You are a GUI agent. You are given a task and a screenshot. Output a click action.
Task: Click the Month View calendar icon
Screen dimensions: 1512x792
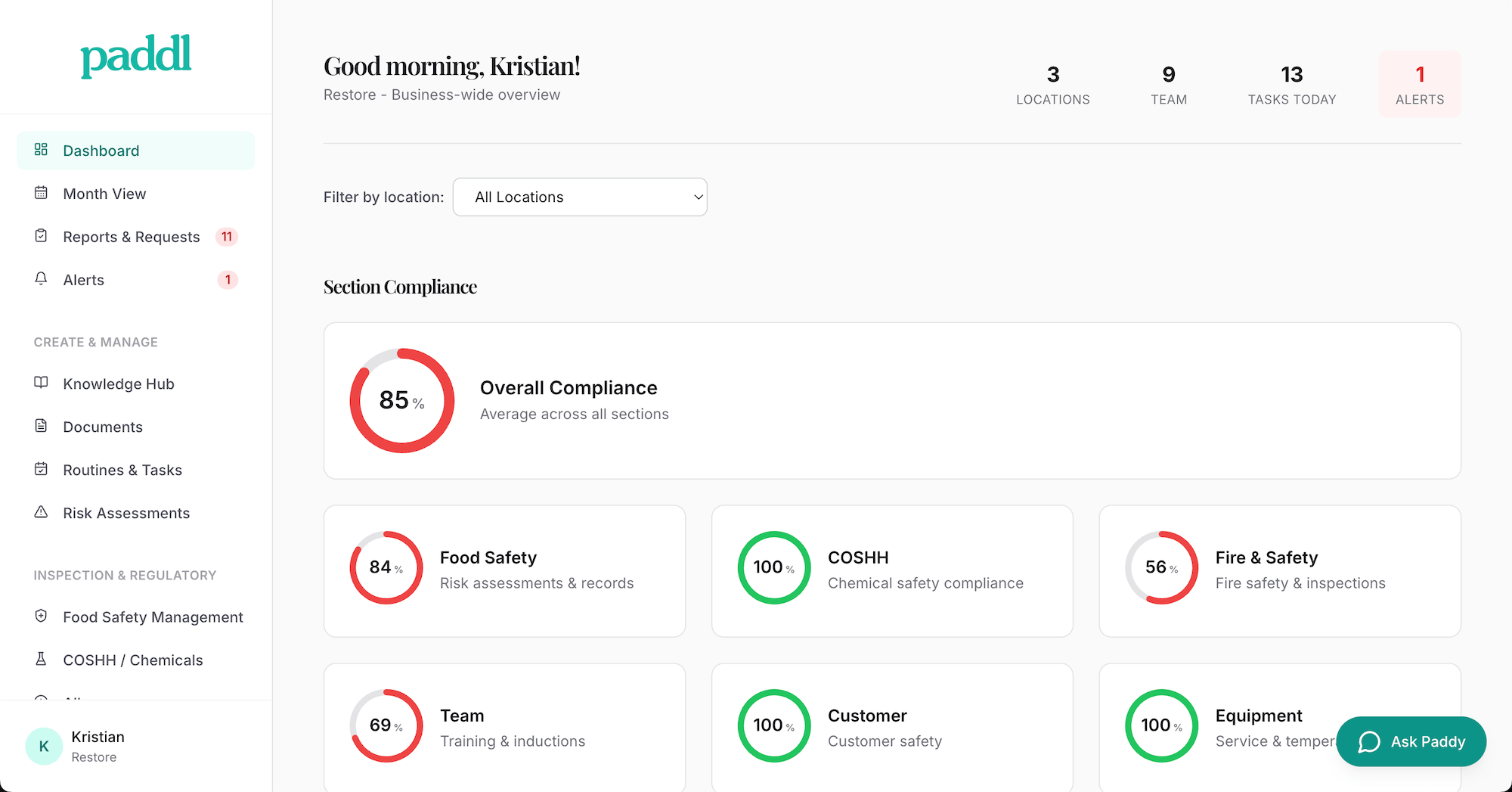pos(41,193)
